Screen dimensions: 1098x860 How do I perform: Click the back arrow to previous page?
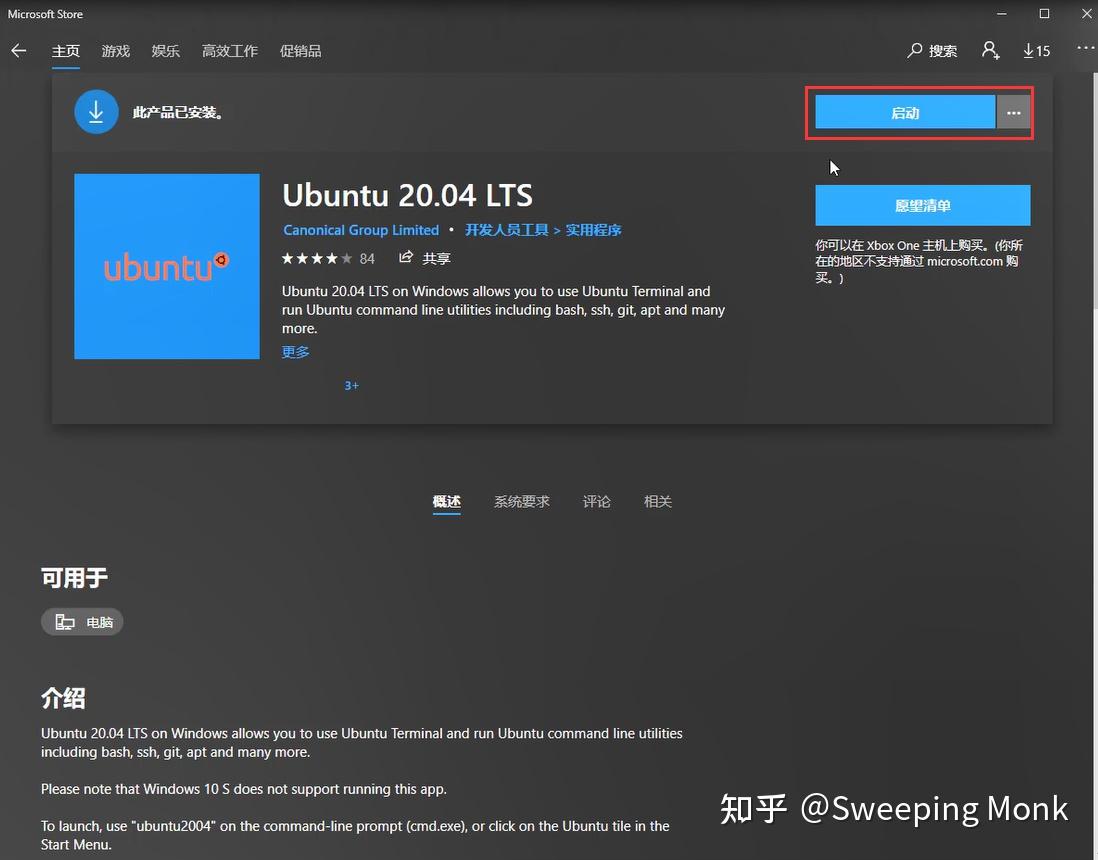19,50
